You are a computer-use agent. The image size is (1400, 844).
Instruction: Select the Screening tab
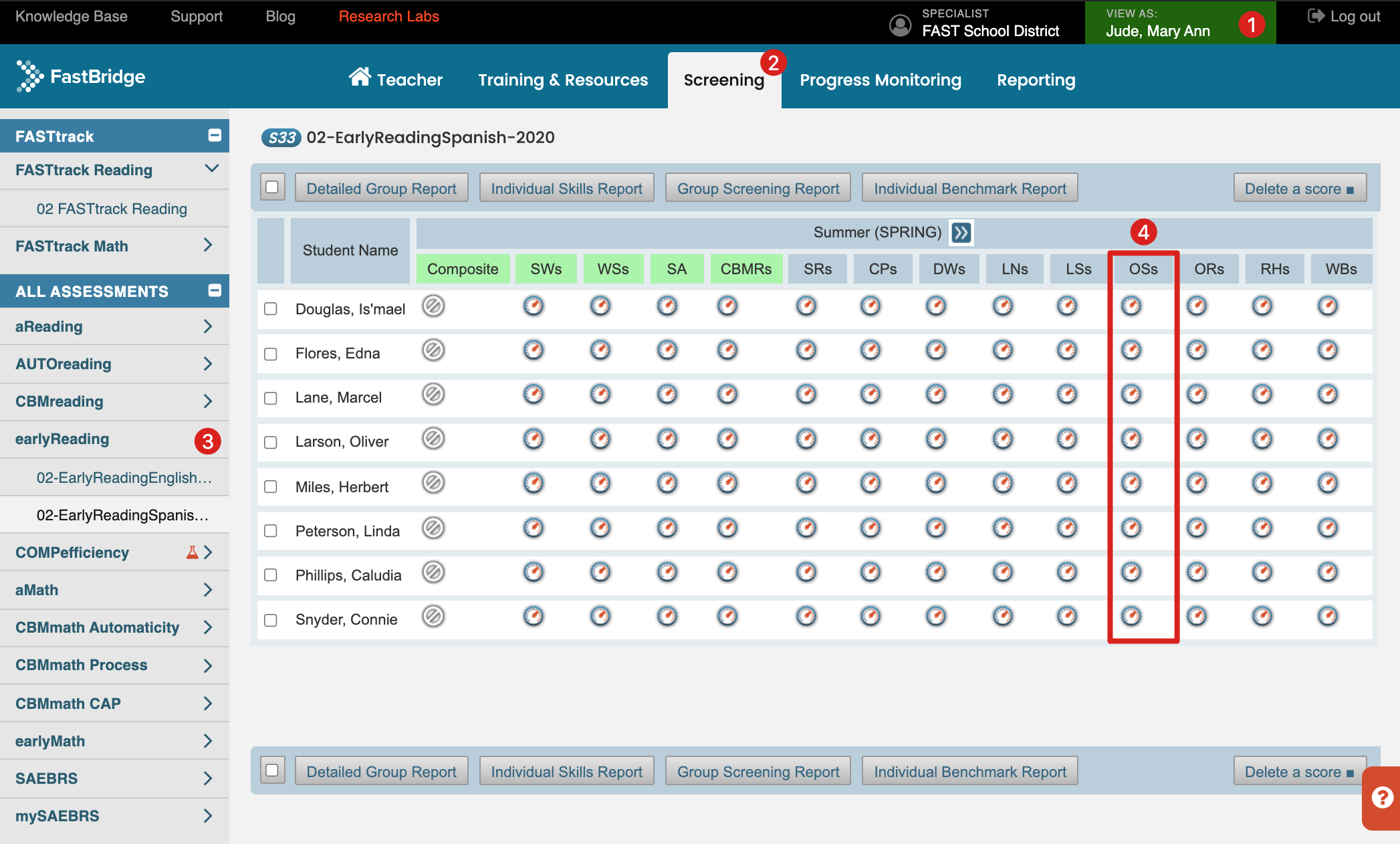pyautogui.click(x=724, y=80)
